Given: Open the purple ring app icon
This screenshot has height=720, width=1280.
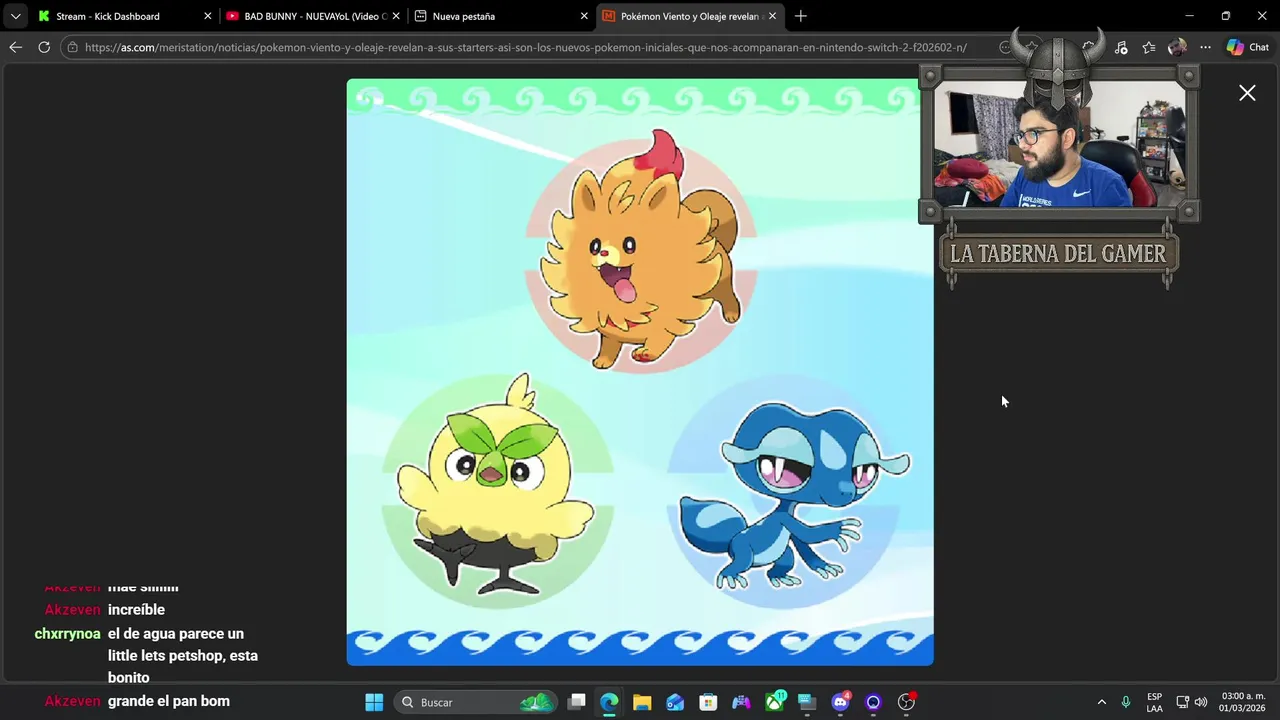Looking at the screenshot, I should [873, 702].
